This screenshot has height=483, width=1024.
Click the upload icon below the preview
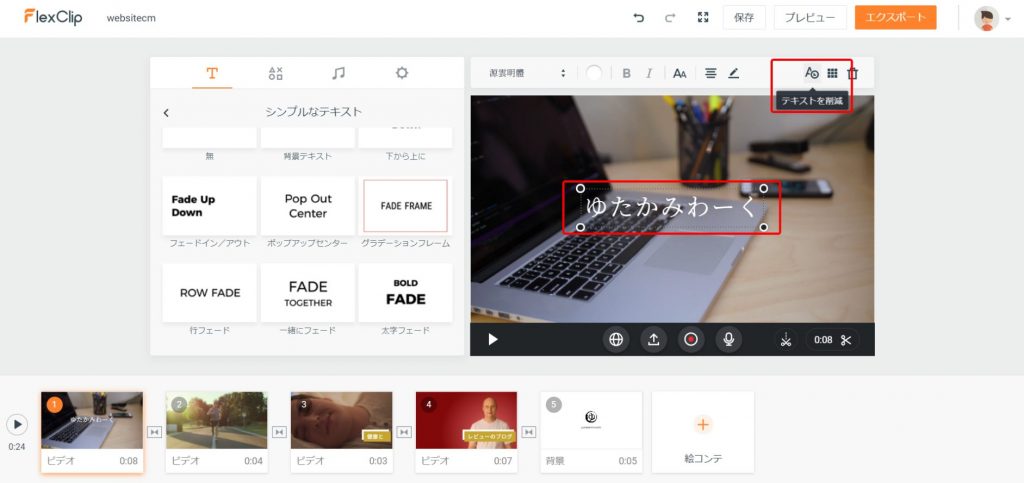point(653,339)
